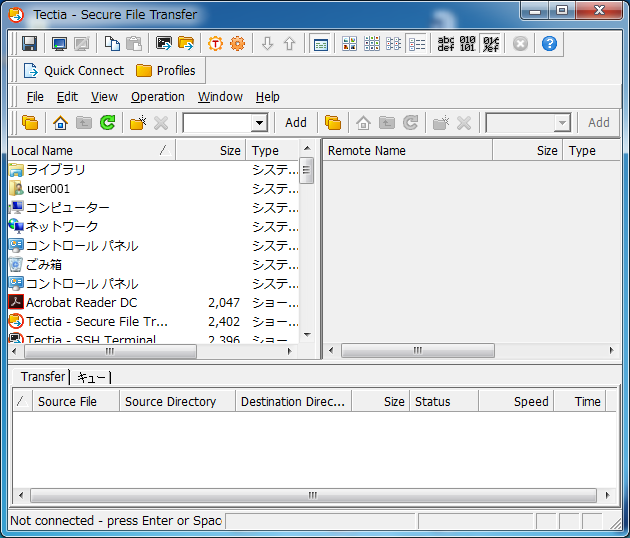Viewport: 630px width, 538px height.
Task: Click Quick Connect button
Action: coord(74,71)
